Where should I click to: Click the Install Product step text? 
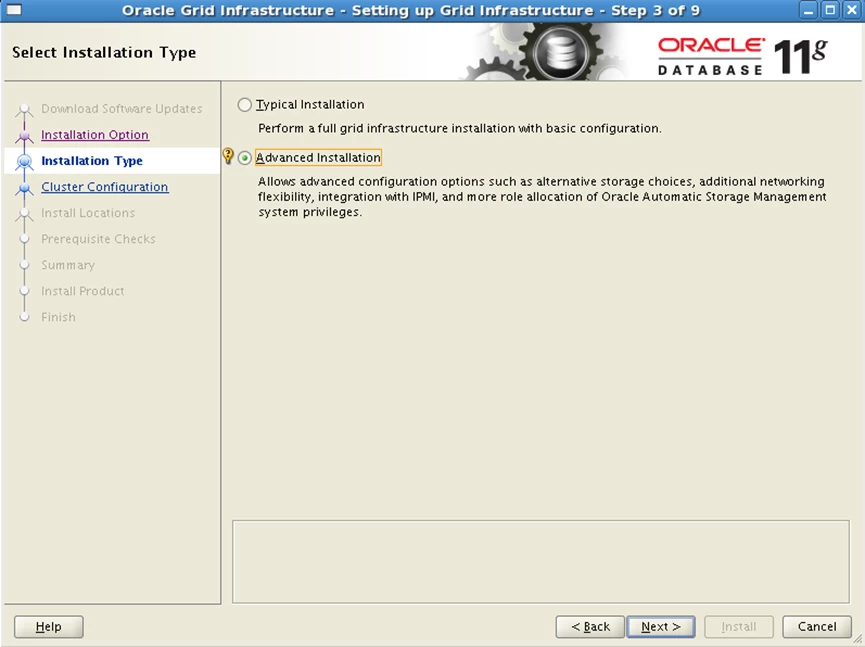pos(83,291)
